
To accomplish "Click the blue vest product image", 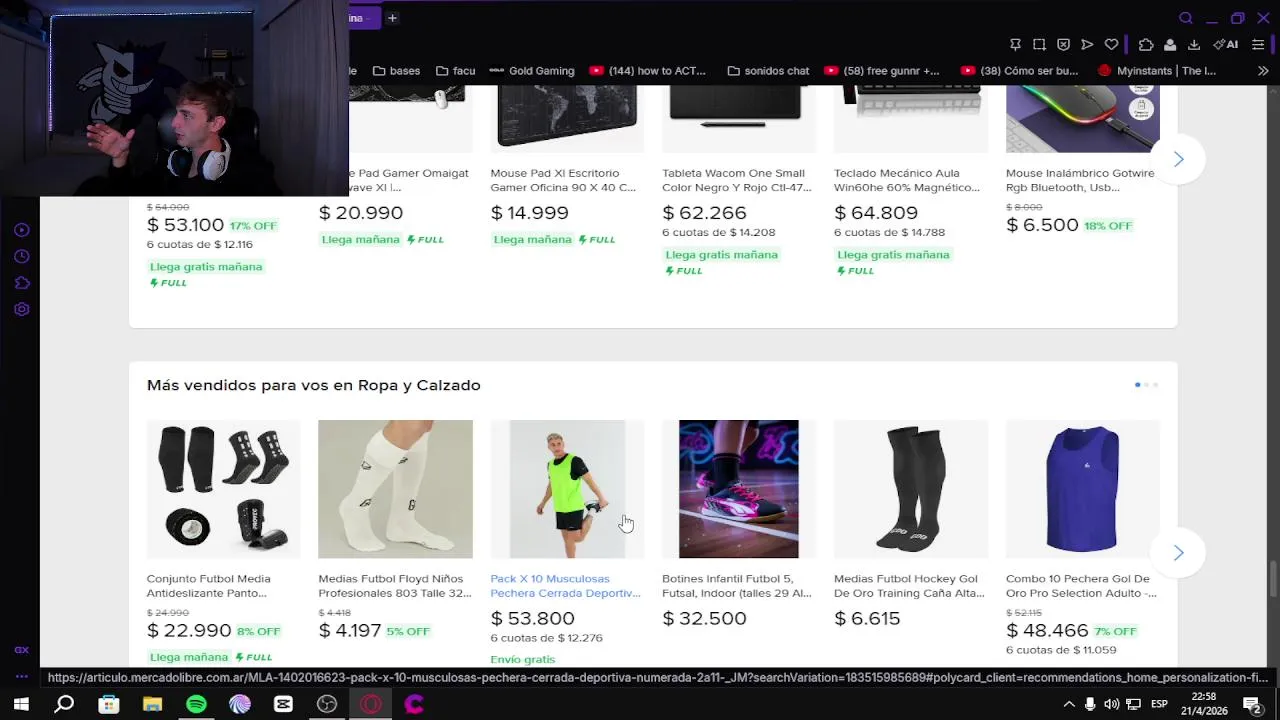I will click(x=1083, y=489).
